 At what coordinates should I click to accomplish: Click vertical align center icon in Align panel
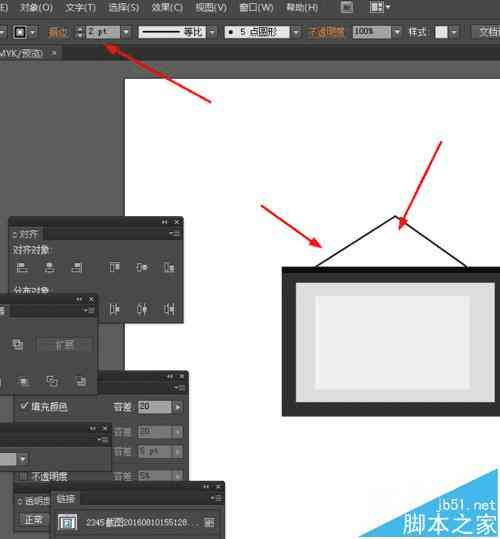(x=142, y=267)
